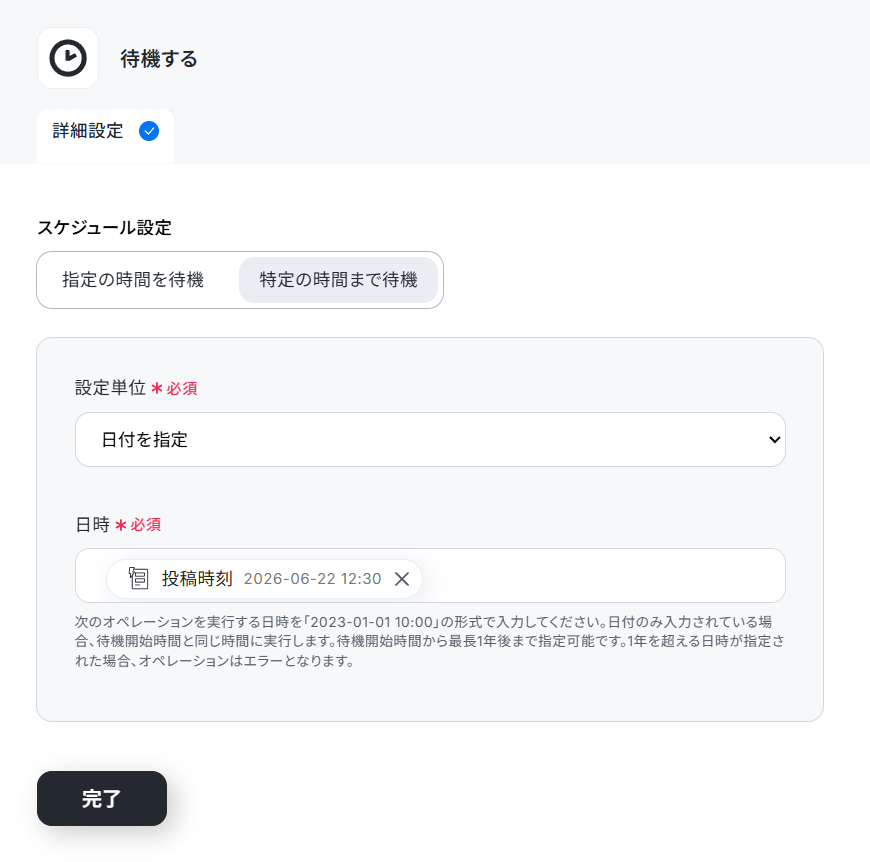Click the 2026-06-22 12:30 value in the chip
Screen dimensions: 870x862
tap(312, 579)
